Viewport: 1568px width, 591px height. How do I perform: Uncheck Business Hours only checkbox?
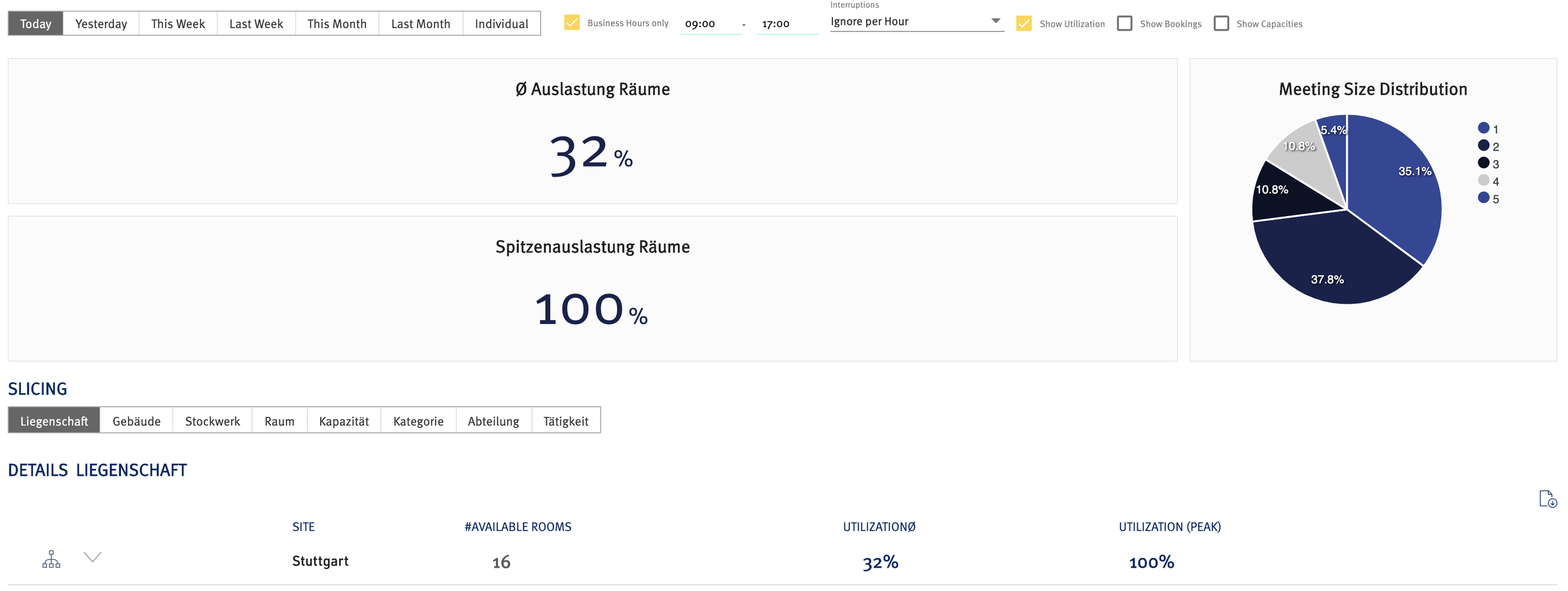pyautogui.click(x=571, y=23)
